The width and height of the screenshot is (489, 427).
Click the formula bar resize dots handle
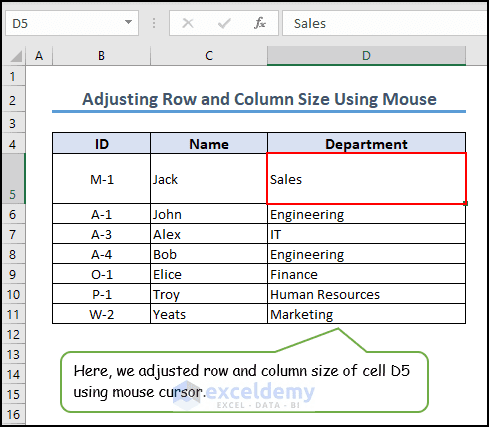pyautogui.click(x=154, y=23)
